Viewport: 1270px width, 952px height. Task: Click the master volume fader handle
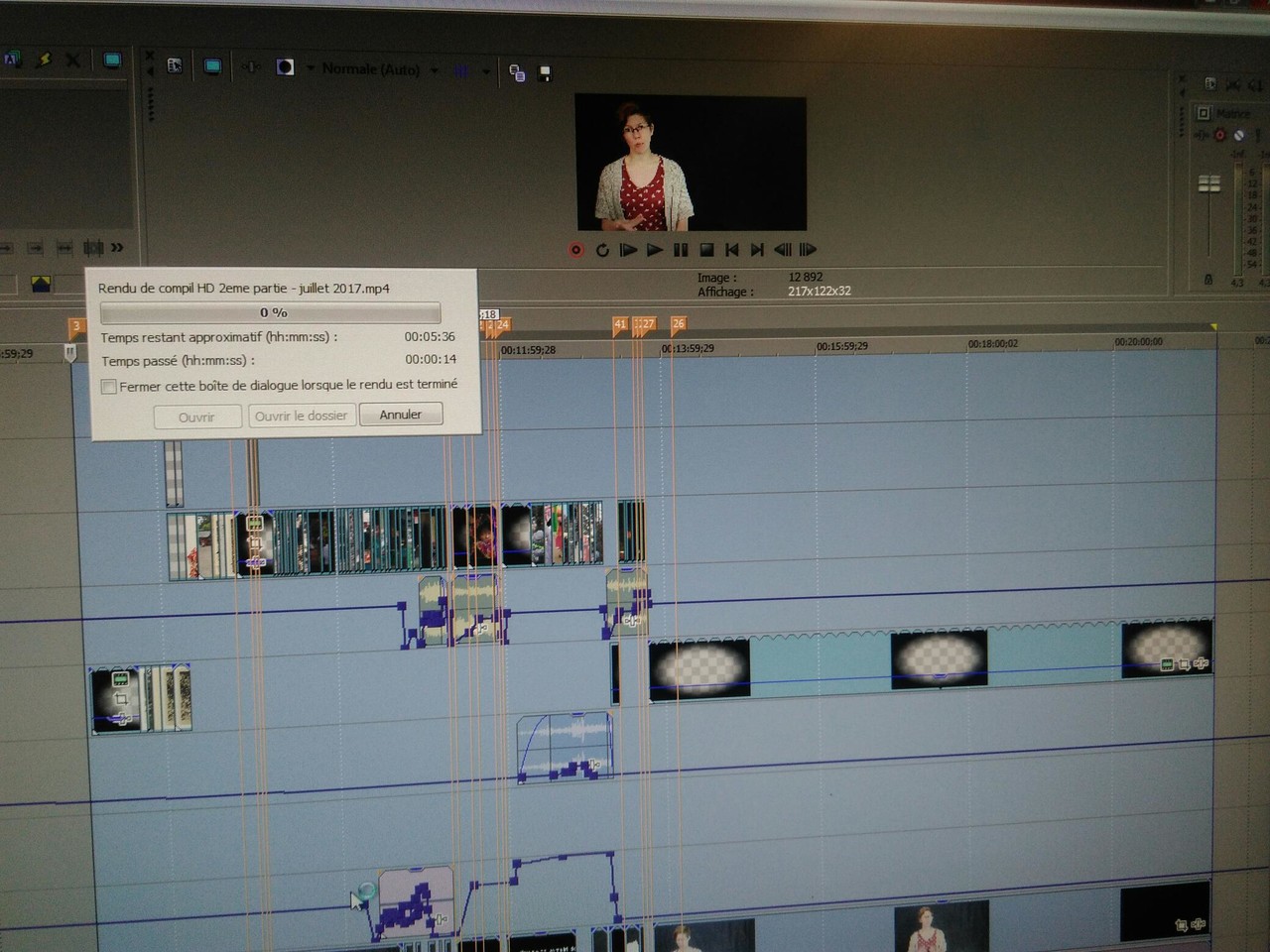point(1208,184)
